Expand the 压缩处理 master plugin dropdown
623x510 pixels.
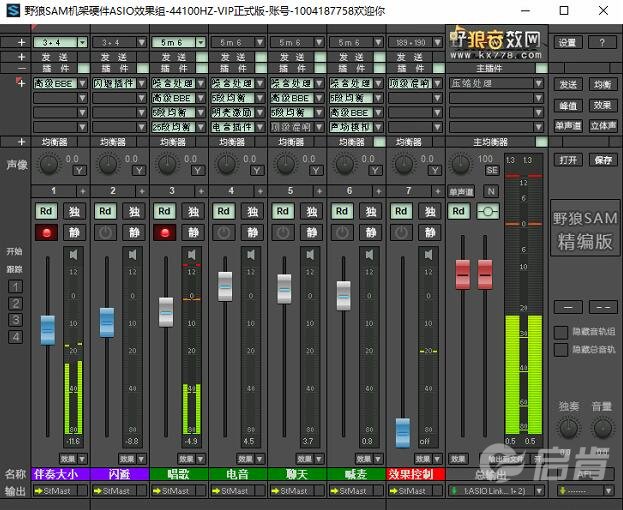click(539, 83)
